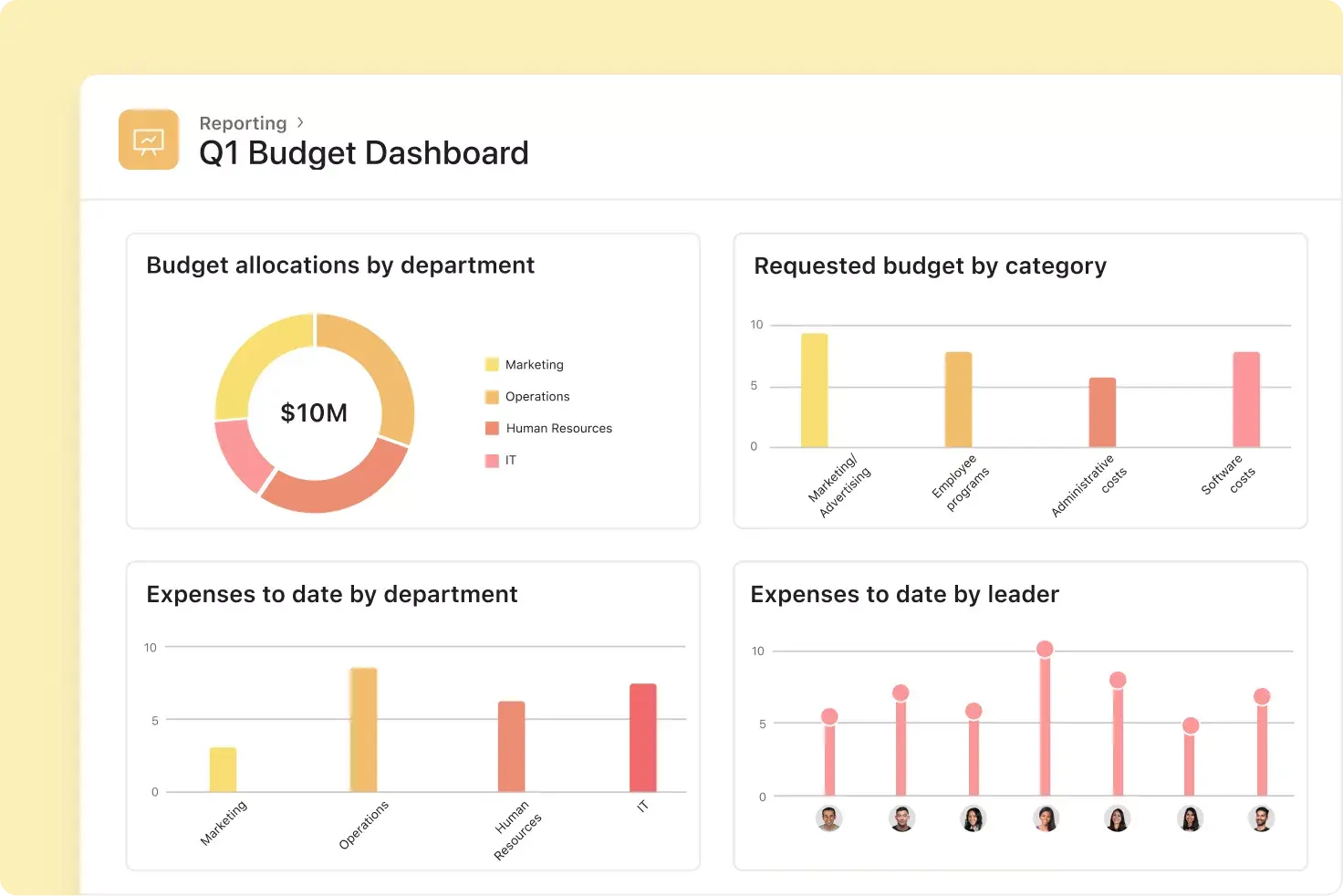The width and height of the screenshot is (1343, 896).
Task: Click the data point at top of tallest leader bar
Action: [1045, 649]
